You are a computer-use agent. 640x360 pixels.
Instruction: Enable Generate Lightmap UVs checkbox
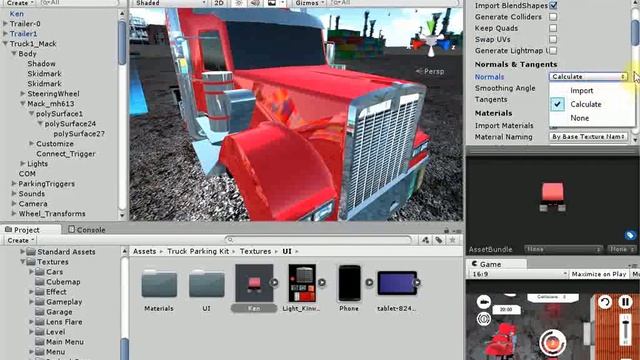point(553,51)
